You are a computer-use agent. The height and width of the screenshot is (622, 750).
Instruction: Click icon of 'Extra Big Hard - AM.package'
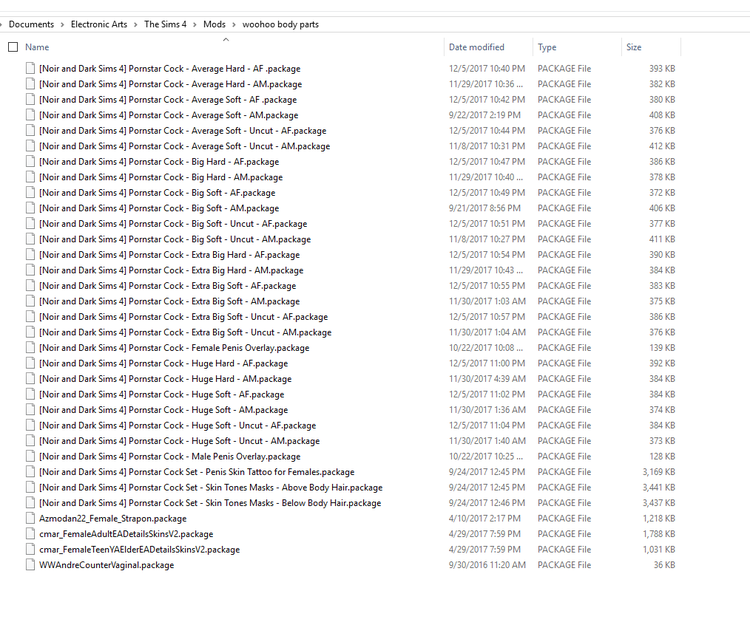(x=31, y=270)
